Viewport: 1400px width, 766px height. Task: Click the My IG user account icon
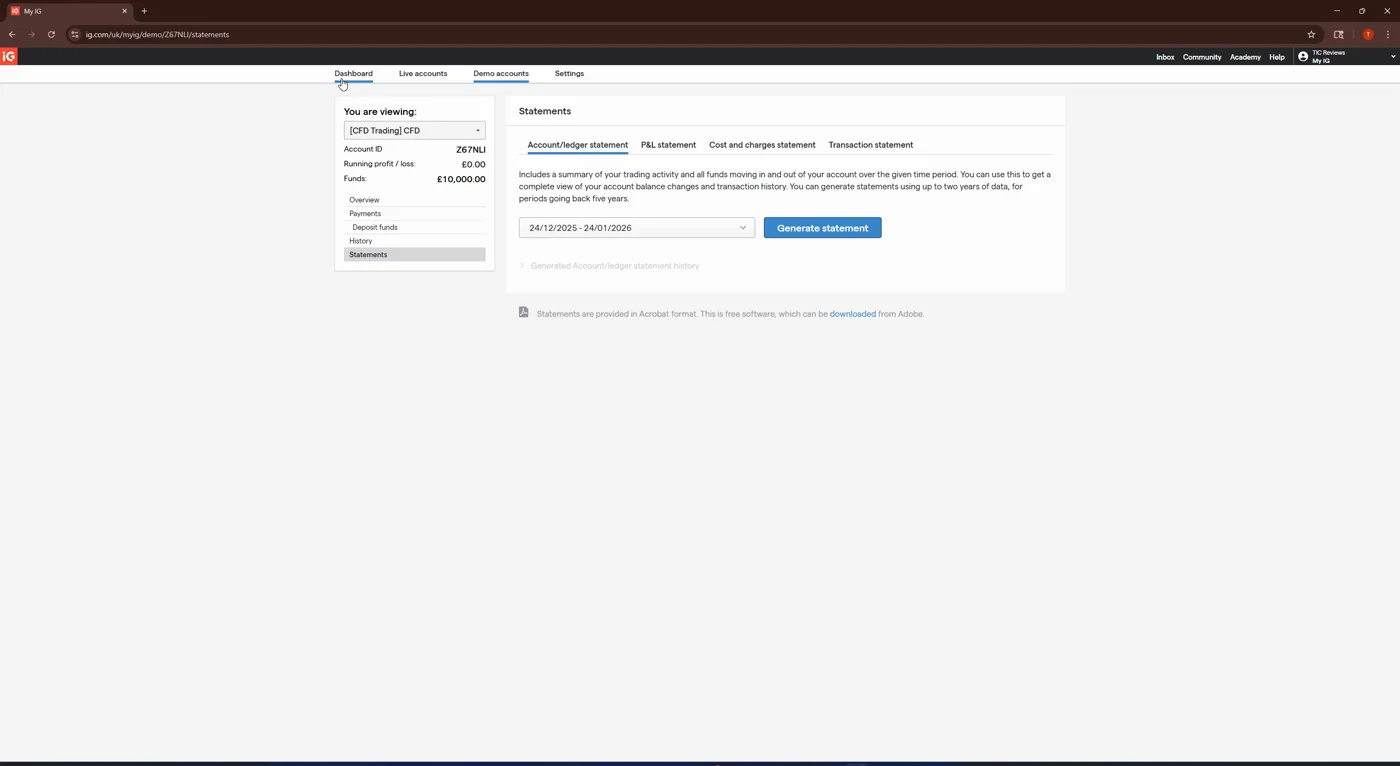tap(1303, 56)
